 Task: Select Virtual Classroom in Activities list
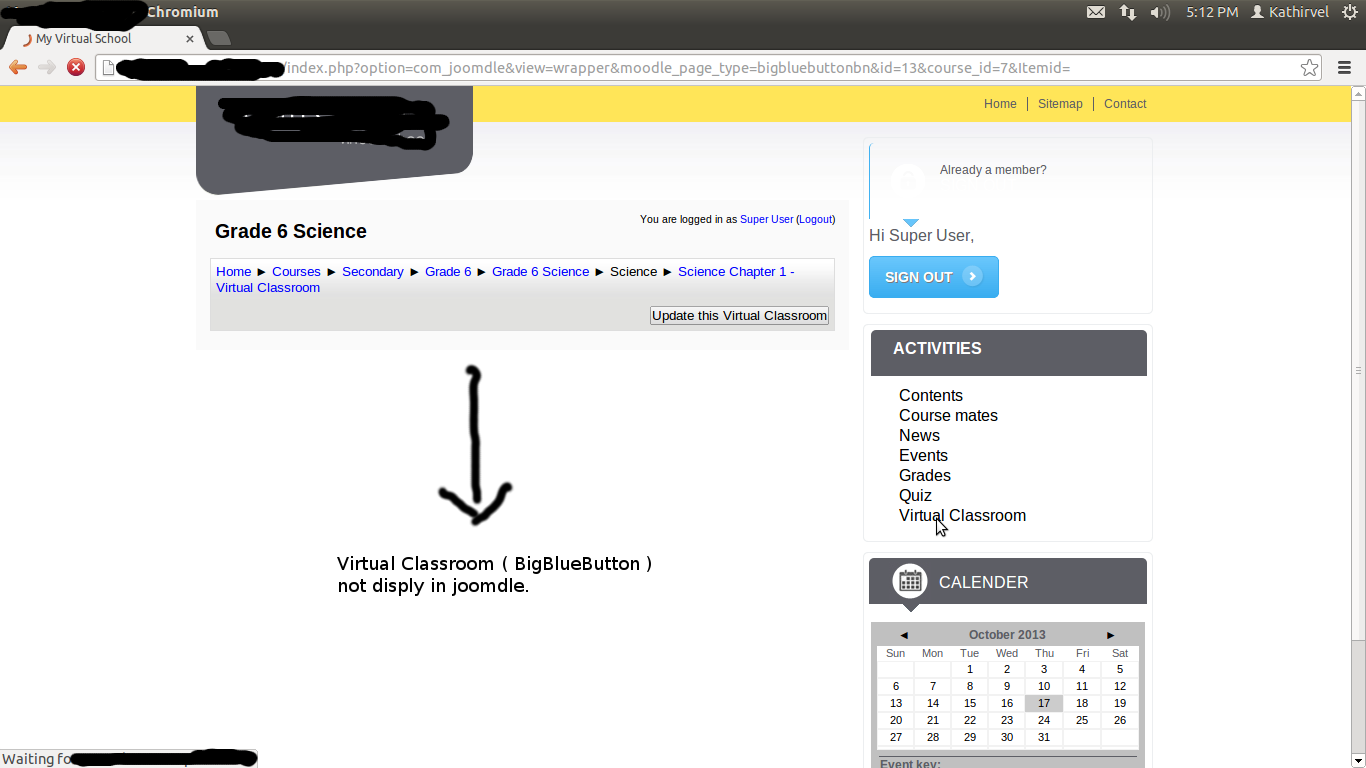pyautogui.click(x=962, y=515)
